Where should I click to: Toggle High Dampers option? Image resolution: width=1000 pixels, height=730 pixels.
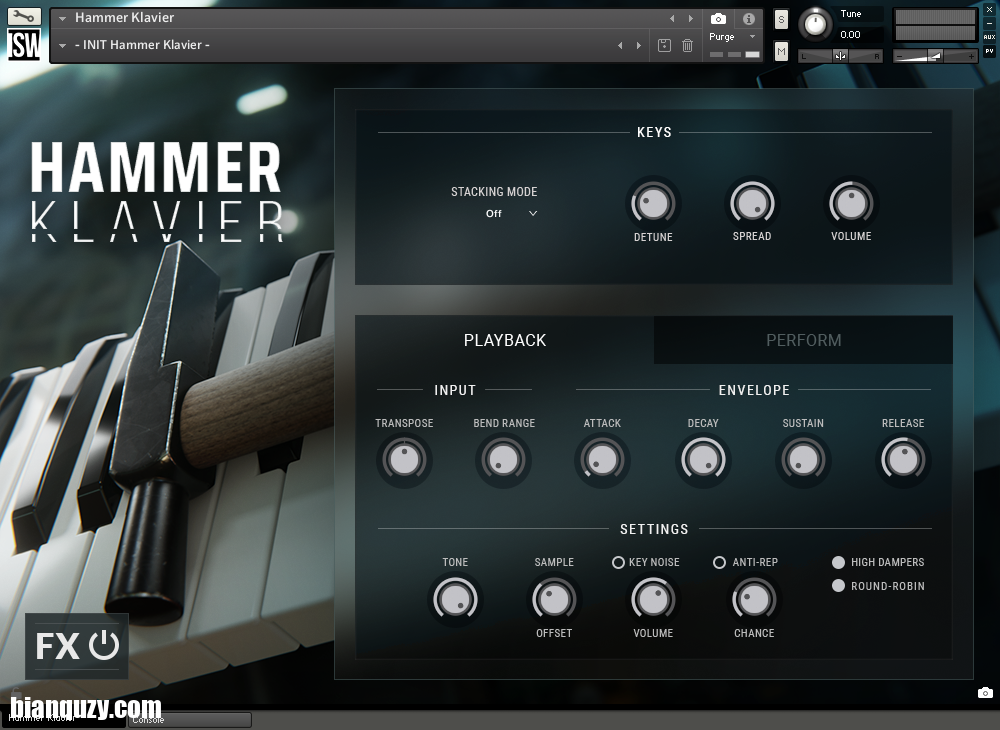coord(839,562)
